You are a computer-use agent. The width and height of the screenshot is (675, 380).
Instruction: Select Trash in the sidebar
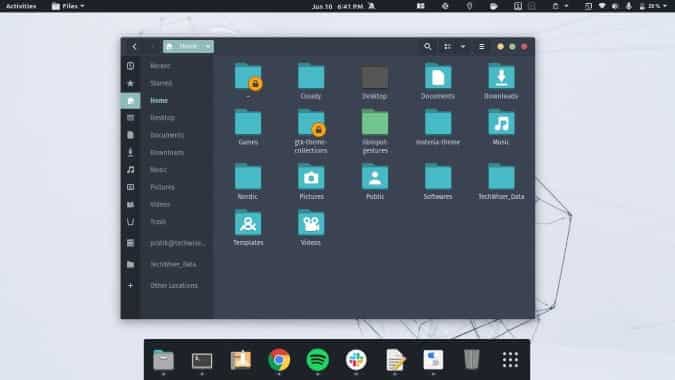click(x=158, y=222)
